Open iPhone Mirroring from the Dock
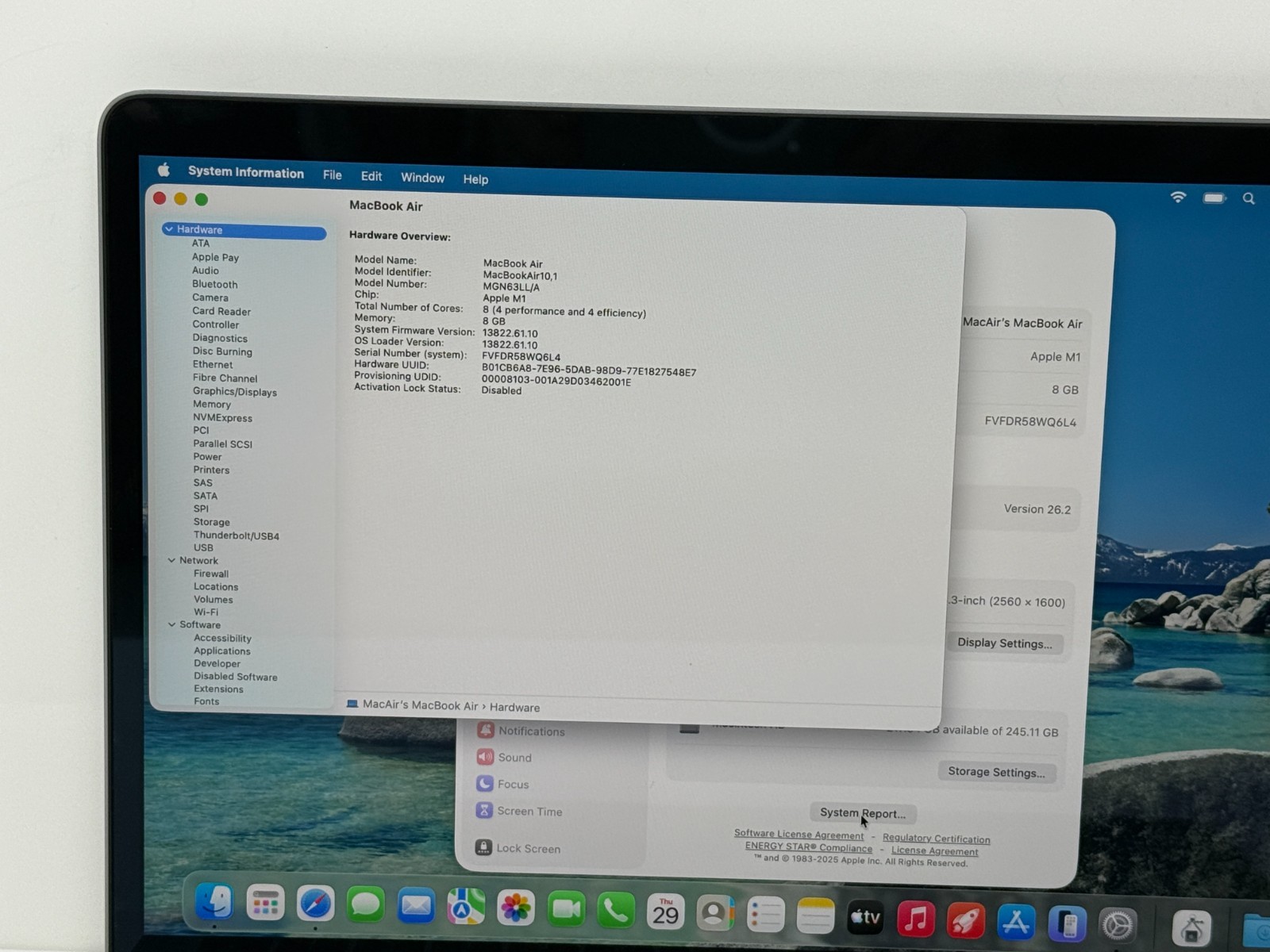This screenshot has width=1270, height=952. [1067, 923]
